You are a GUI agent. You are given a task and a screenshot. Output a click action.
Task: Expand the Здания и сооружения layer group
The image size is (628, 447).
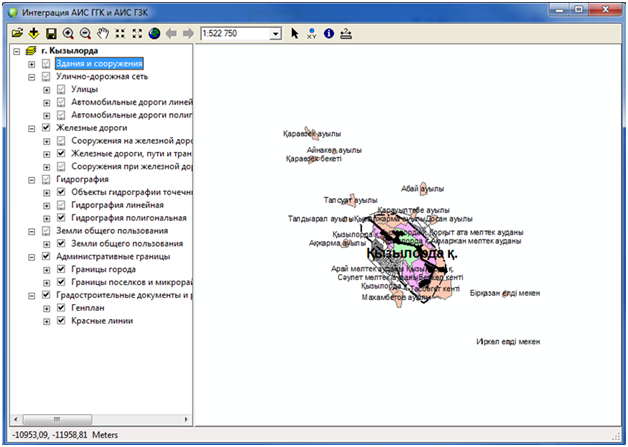coord(32,64)
